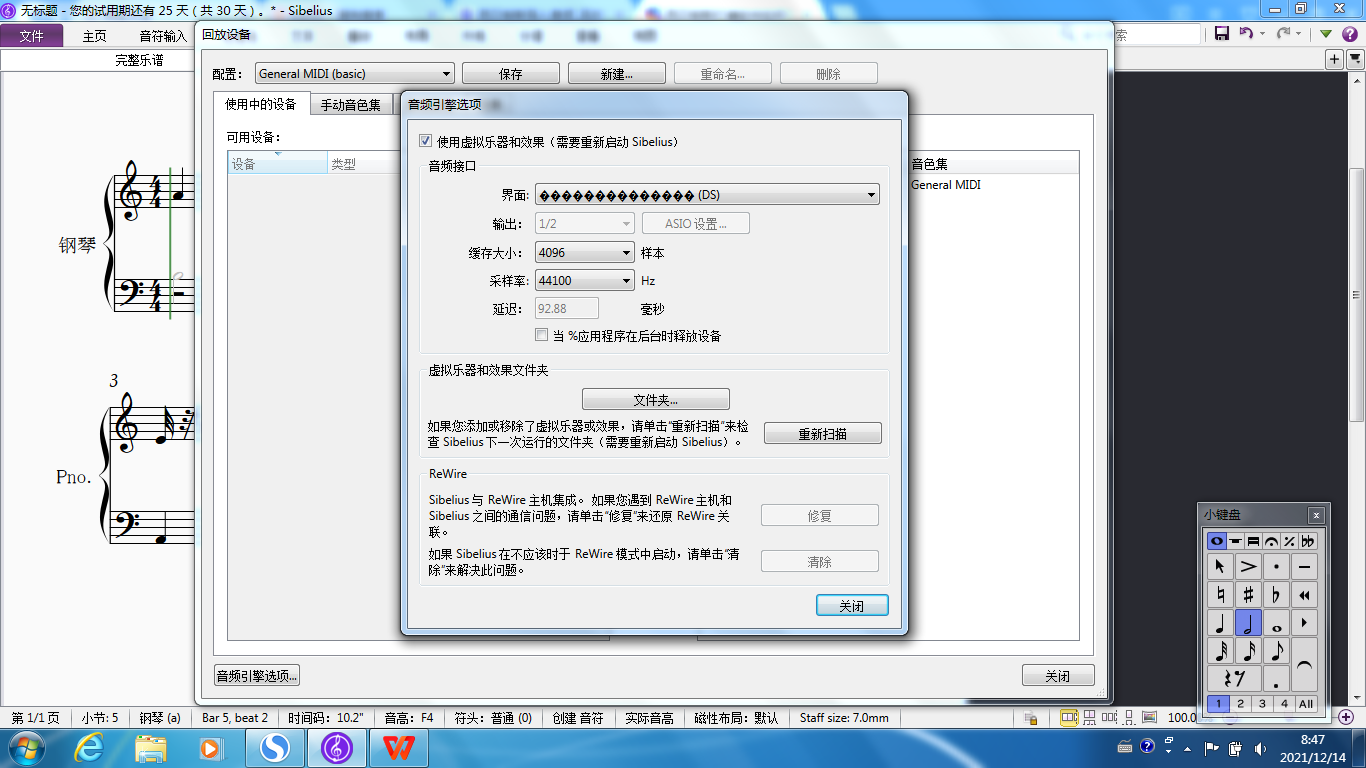The height and width of the screenshot is (768, 1366).
Task: Add a tie using the keypad tie key
Action: (1304, 665)
